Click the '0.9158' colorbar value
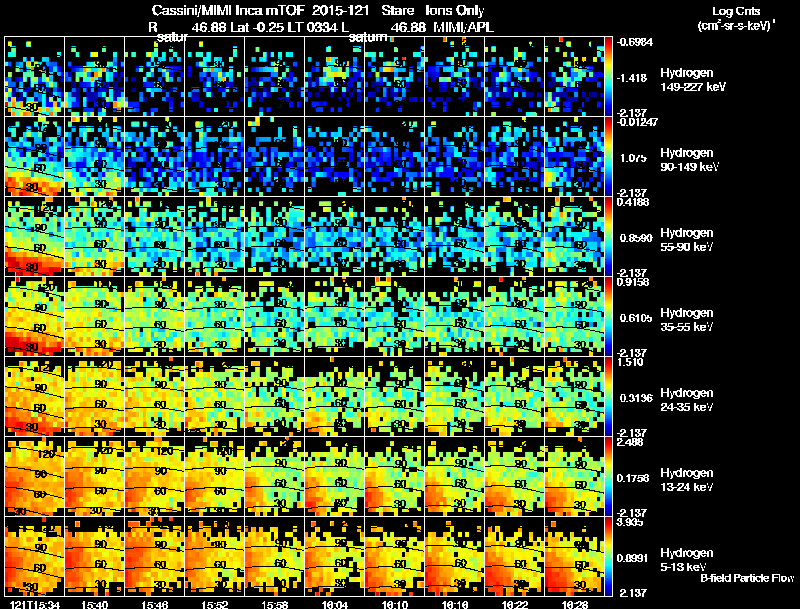Viewport: 800px width, 609px height. pos(633,282)
